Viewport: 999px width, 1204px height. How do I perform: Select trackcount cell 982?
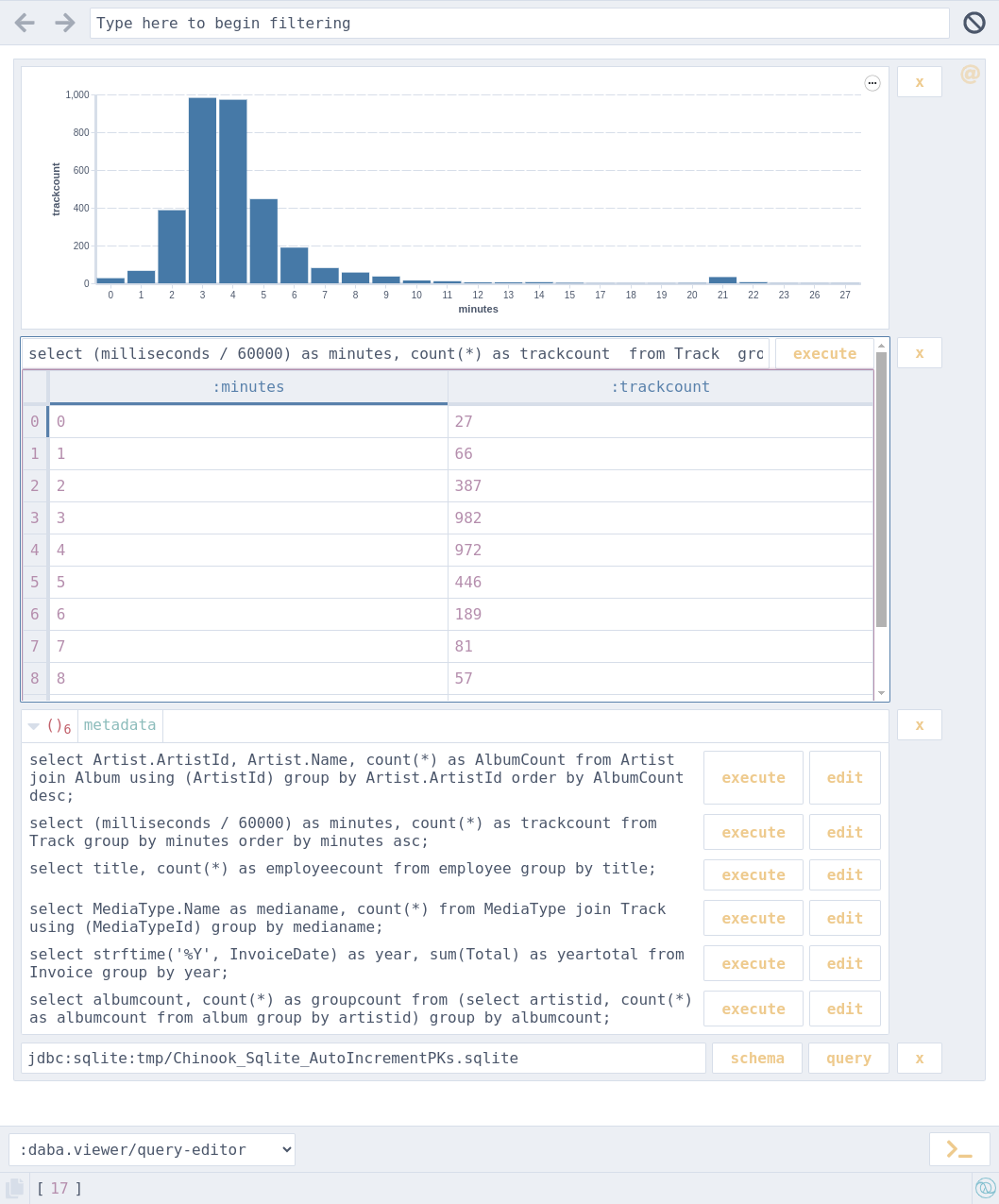point(660,517)
